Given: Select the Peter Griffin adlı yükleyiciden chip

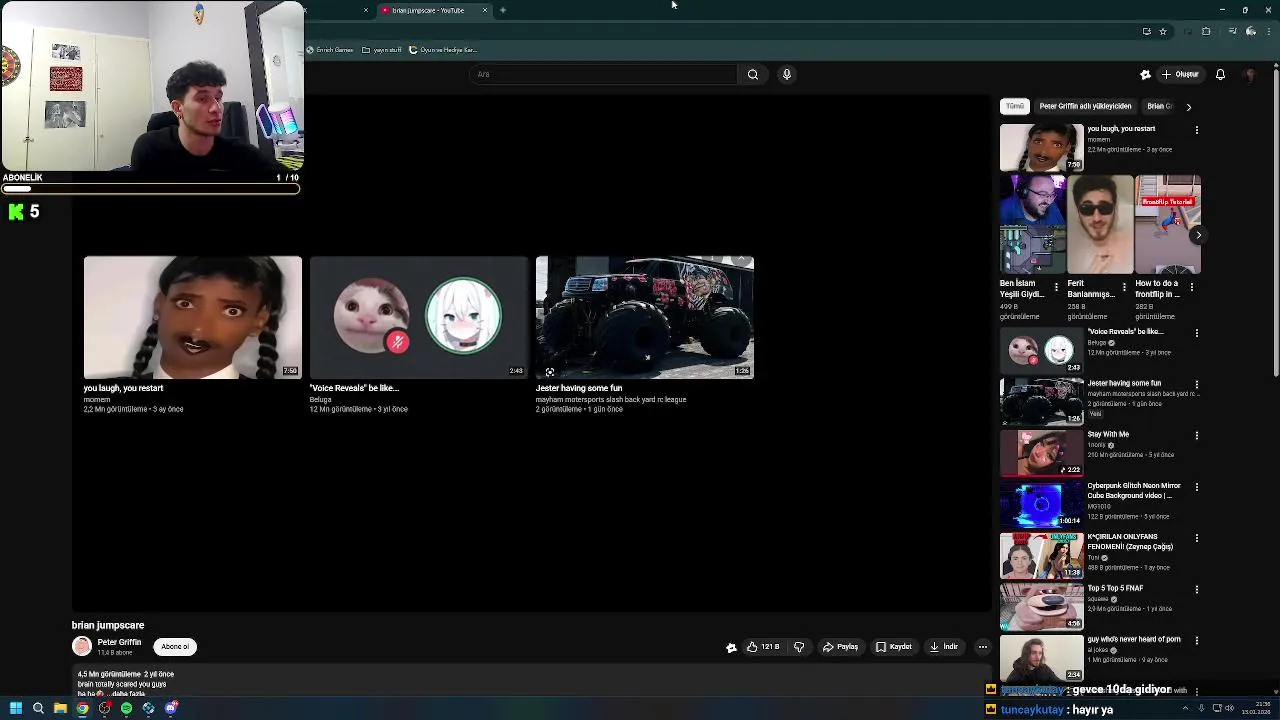Looking at the screenshot, I should 1085,106.
